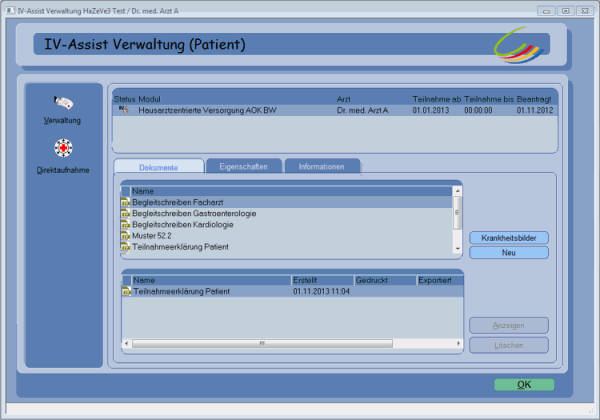Open the Direktaufnahme red cross icon
The height and width of the screenshot is (420, 600).
pyautogui.click(x=63, y=148)
